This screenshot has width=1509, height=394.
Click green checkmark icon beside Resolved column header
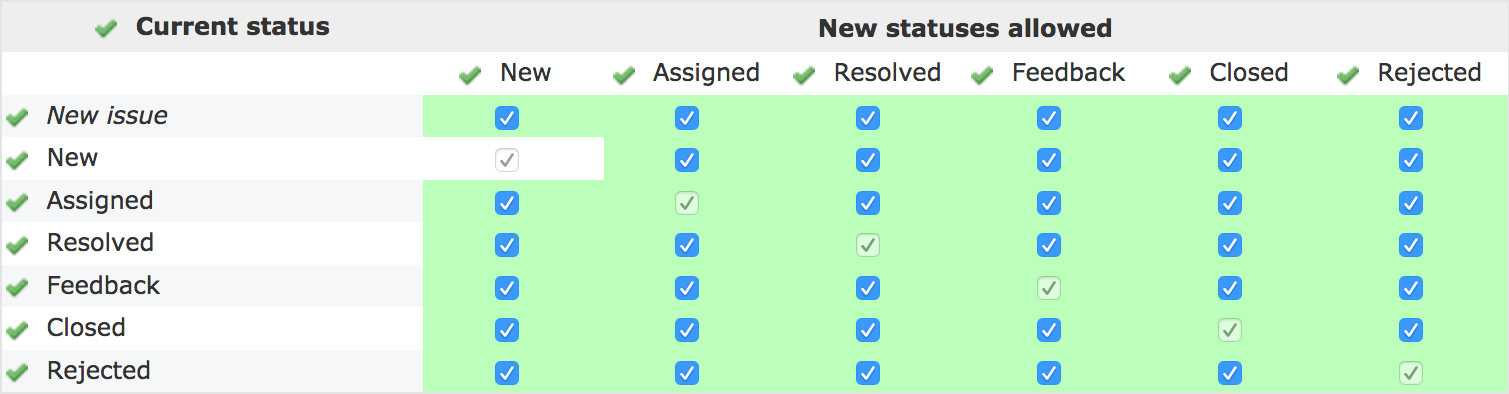[804, 75]
